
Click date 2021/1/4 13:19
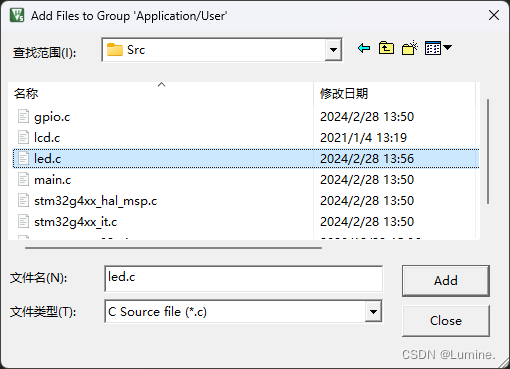tap(363, 138)
